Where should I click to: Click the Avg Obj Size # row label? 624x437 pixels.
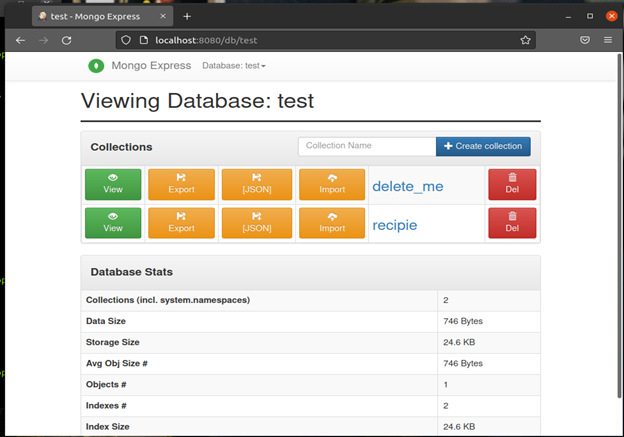[117, 363]
